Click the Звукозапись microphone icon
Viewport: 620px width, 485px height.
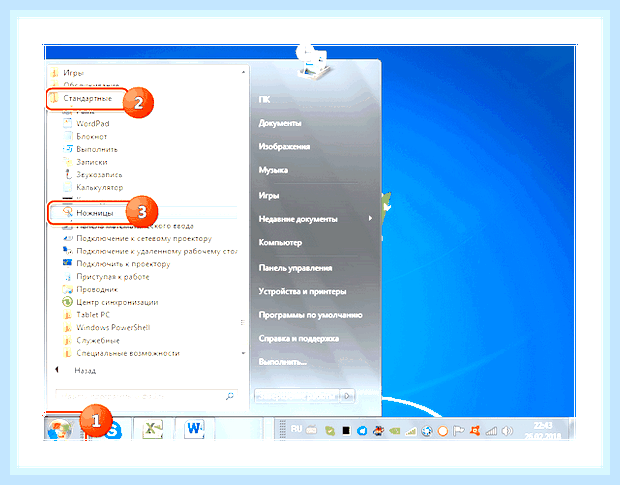[68, 174]
